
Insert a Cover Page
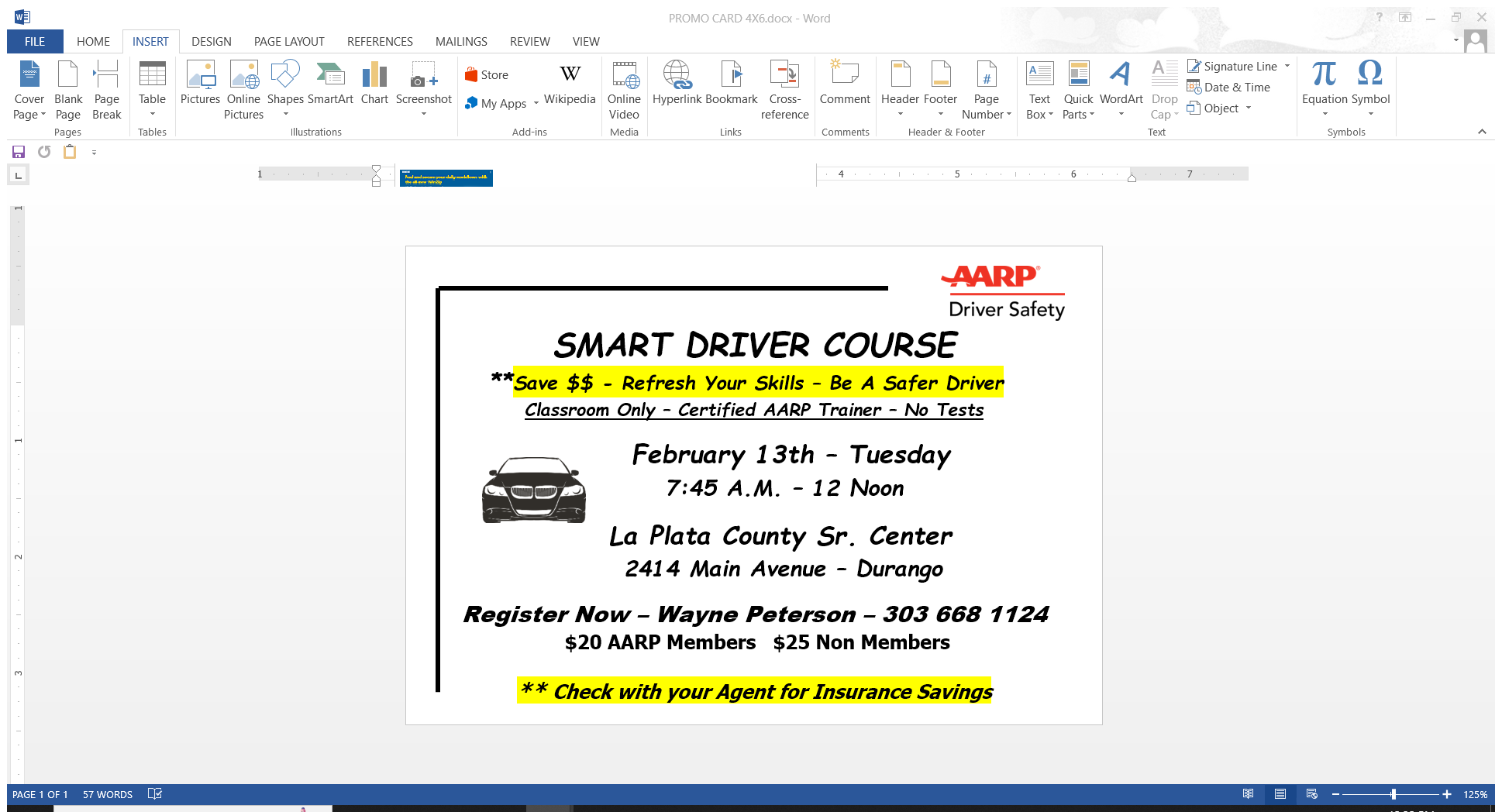click(x=29, y=90)
